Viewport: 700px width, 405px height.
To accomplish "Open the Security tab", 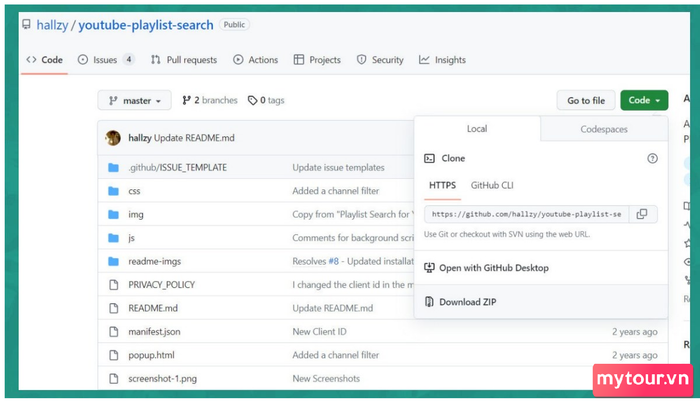I will pos(380,60).
